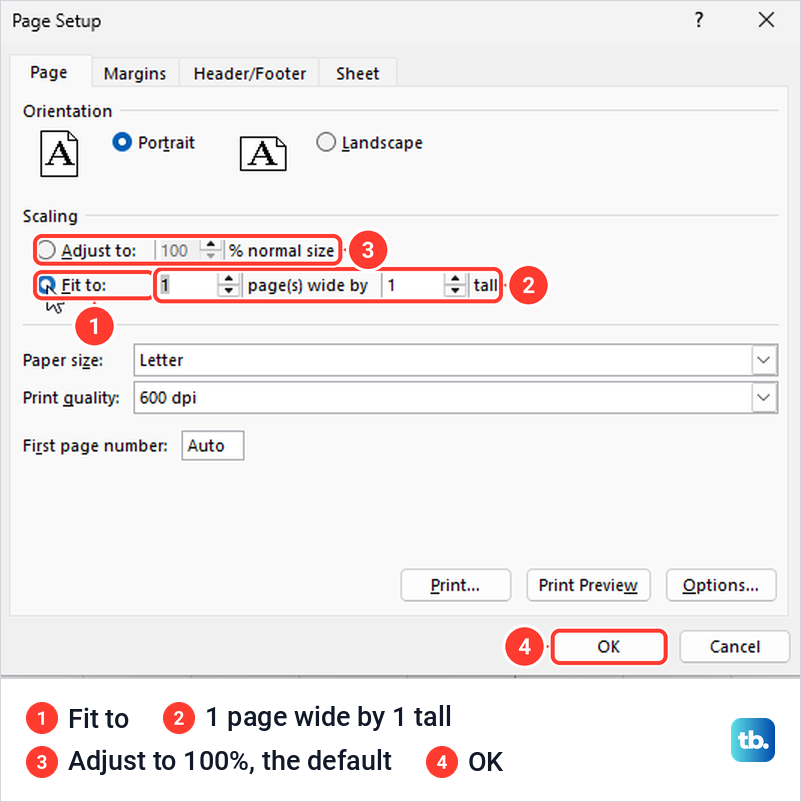Click the Options... button

point(721,585)
